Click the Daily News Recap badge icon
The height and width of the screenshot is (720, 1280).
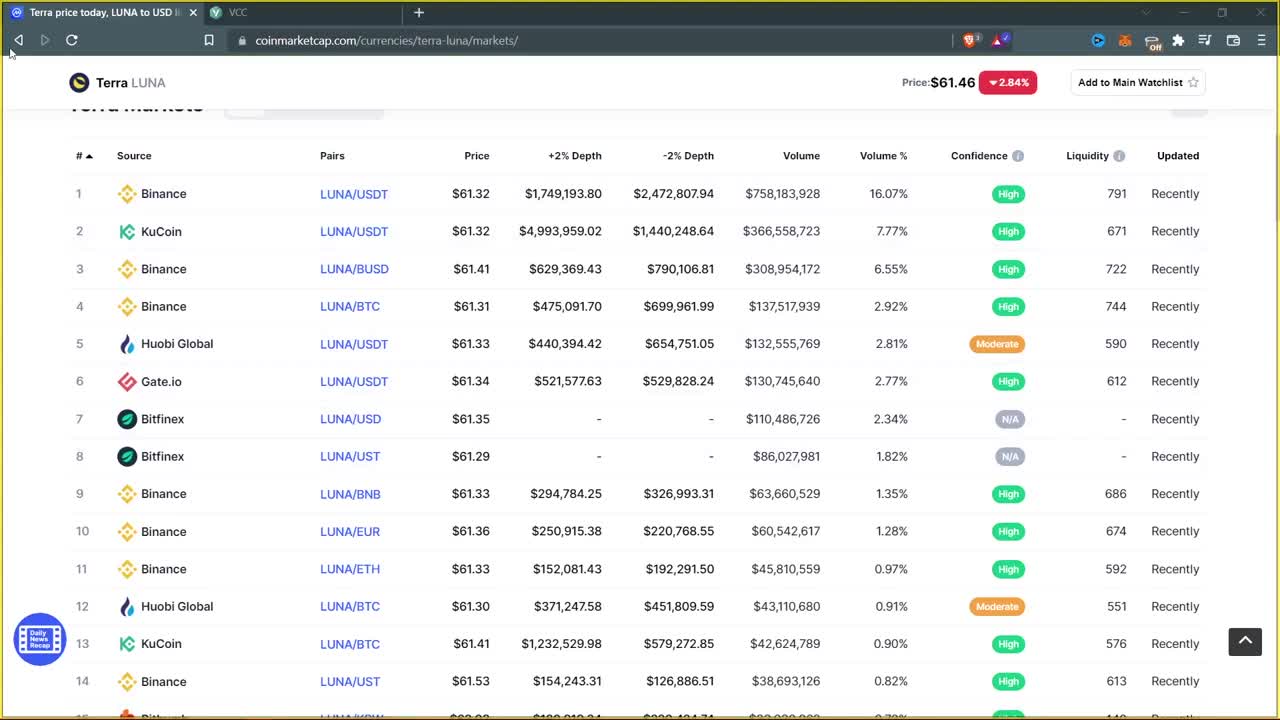(39, 639)
